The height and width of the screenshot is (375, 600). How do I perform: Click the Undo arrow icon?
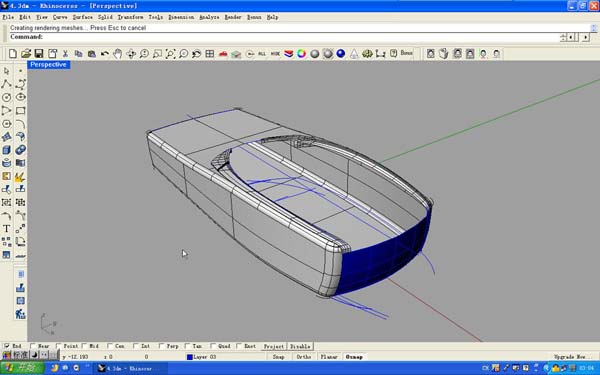coord(104,54)
